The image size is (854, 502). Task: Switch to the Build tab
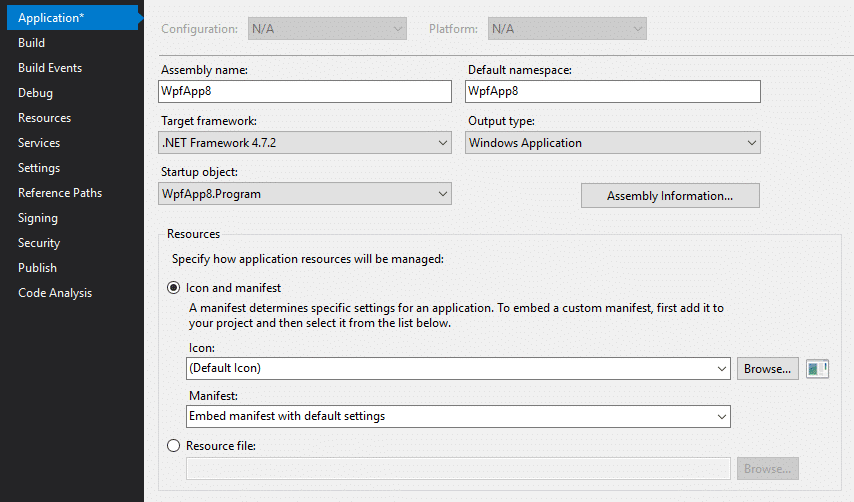click(32, 42)
